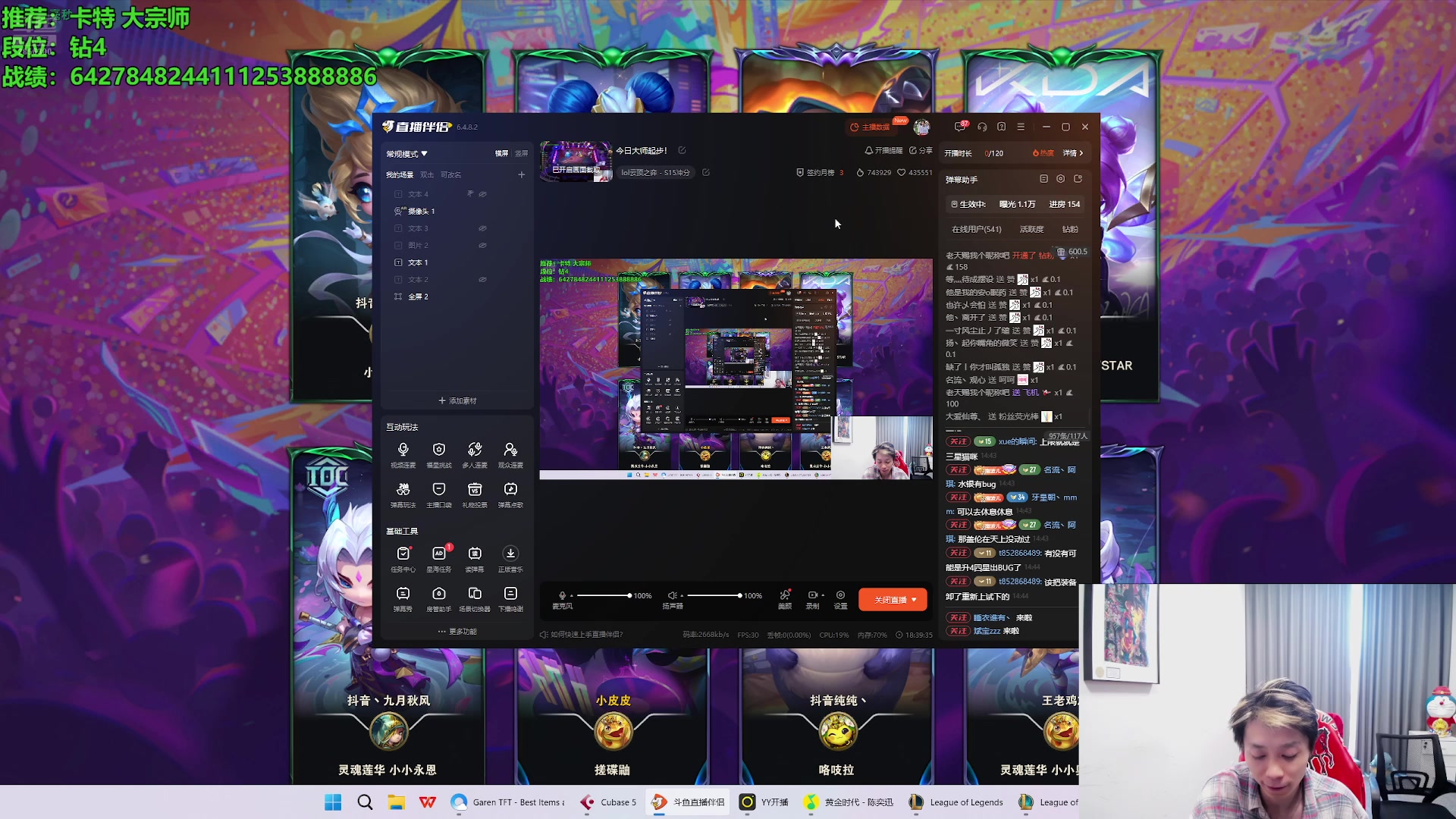Open help question-mark icon in title bar

click(1002, 127)
